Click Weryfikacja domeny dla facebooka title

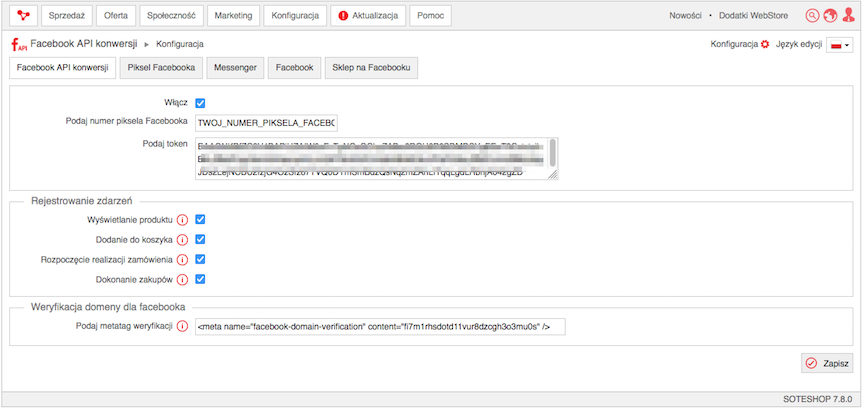coord(108,307)
